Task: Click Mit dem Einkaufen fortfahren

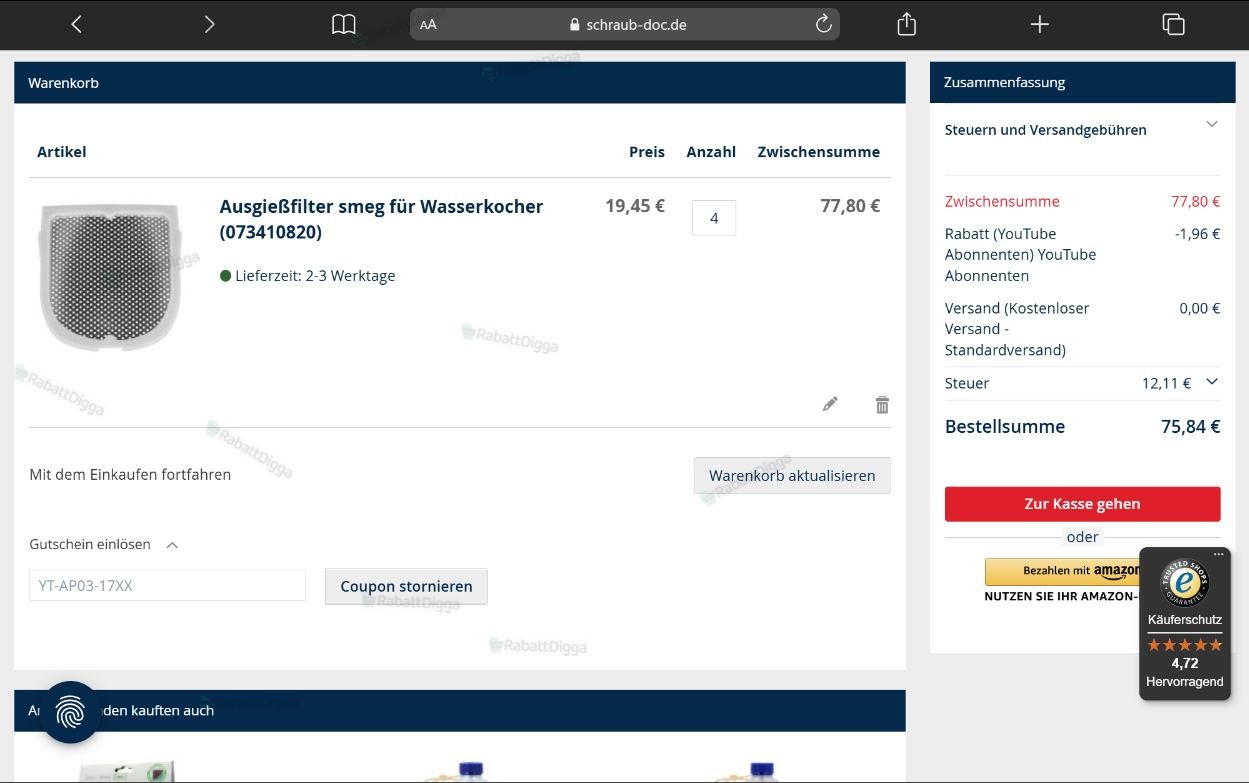Action: point(130,475)
